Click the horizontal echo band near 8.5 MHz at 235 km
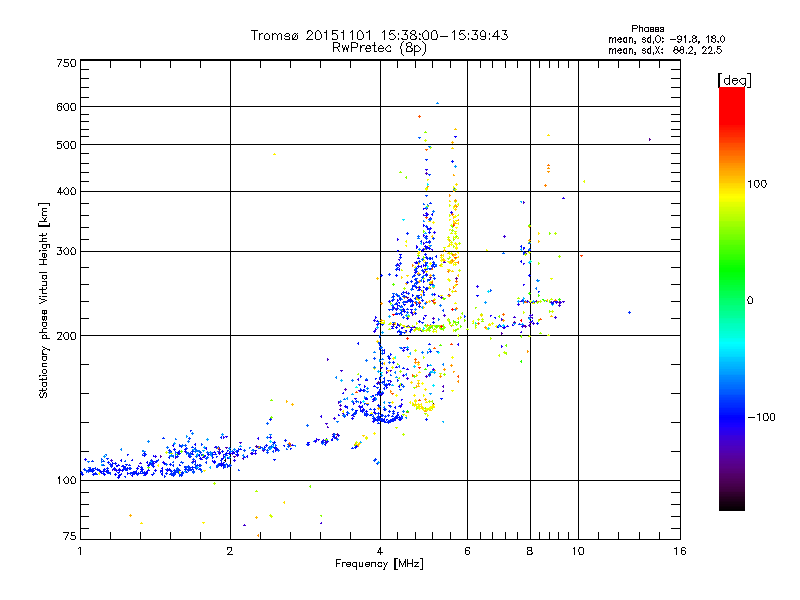Screen dimensions: 800x600 click(x=541, y=302)
